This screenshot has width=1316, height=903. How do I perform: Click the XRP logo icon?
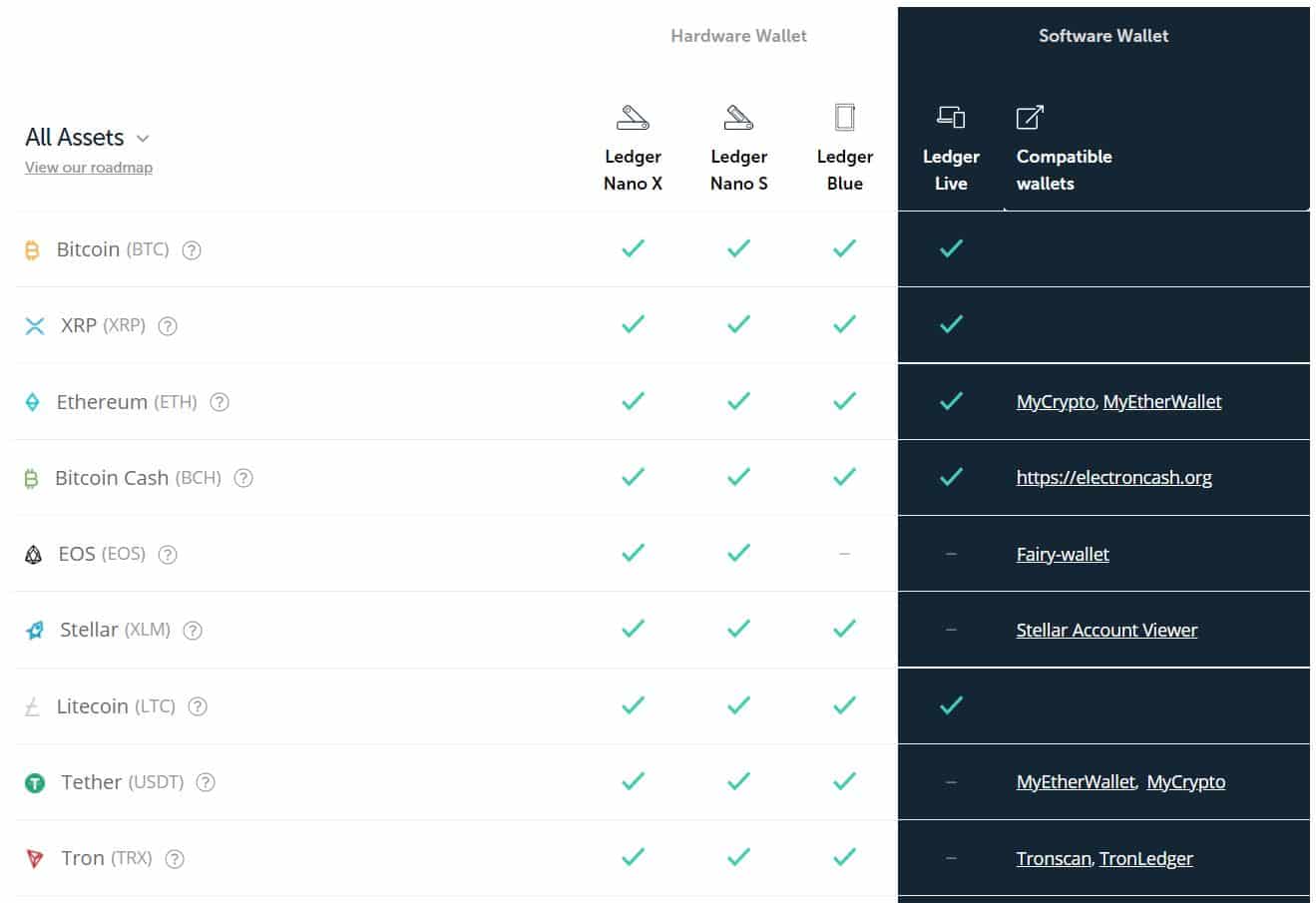coord(35,326)
